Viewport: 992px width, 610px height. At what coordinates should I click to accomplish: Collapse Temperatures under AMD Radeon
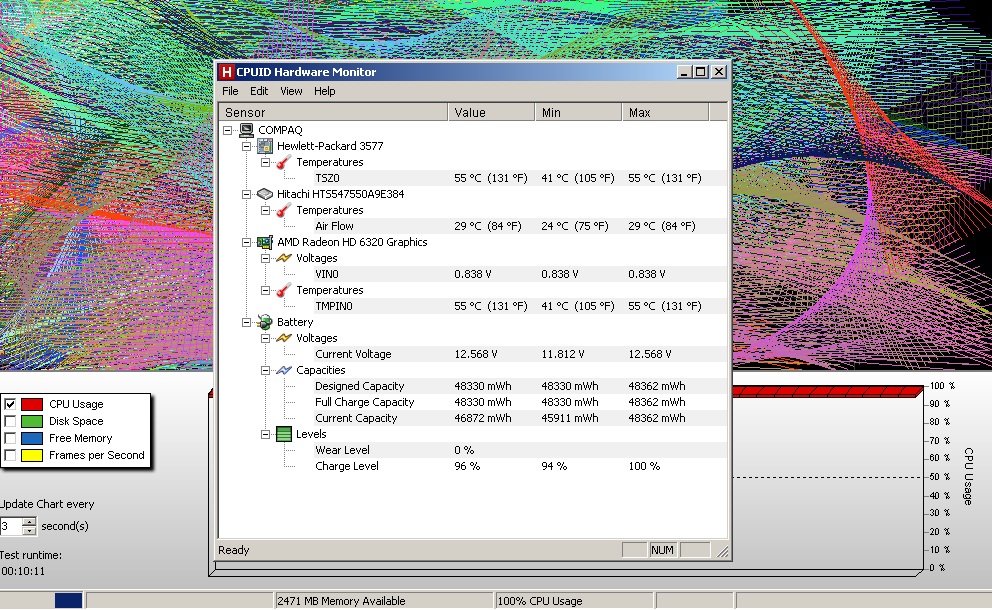pos(266,290)
